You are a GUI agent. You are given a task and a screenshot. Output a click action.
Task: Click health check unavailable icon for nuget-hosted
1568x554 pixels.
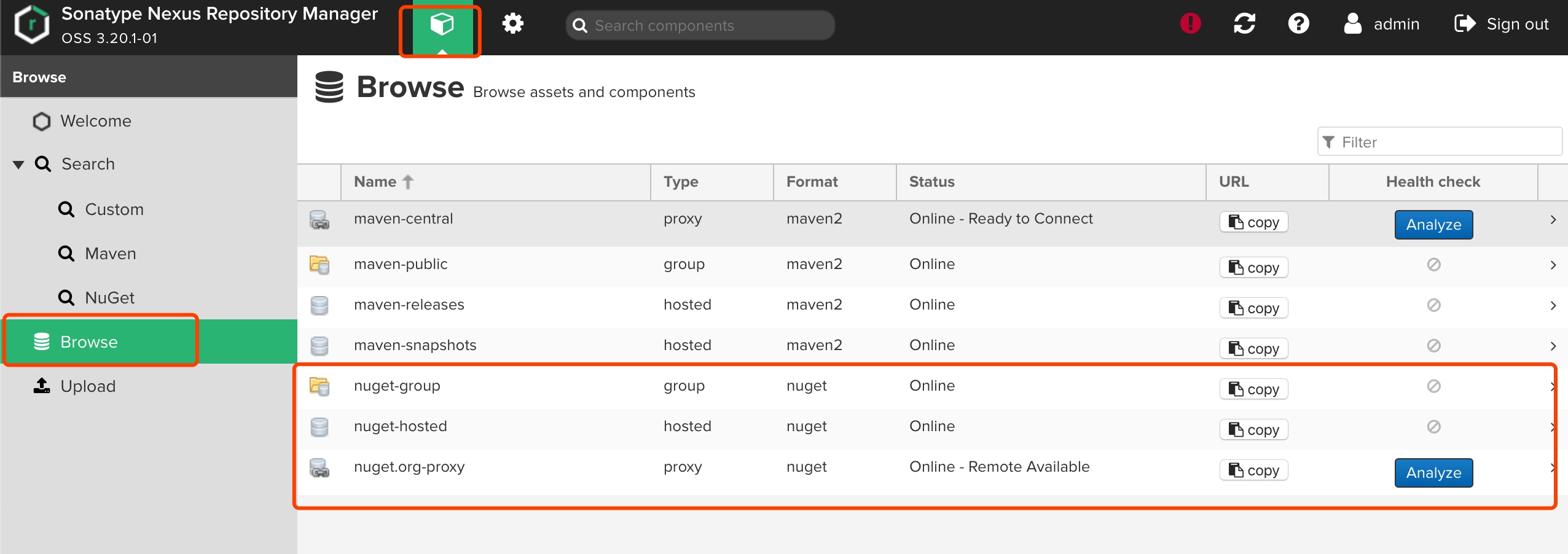tap(1433, 427)
